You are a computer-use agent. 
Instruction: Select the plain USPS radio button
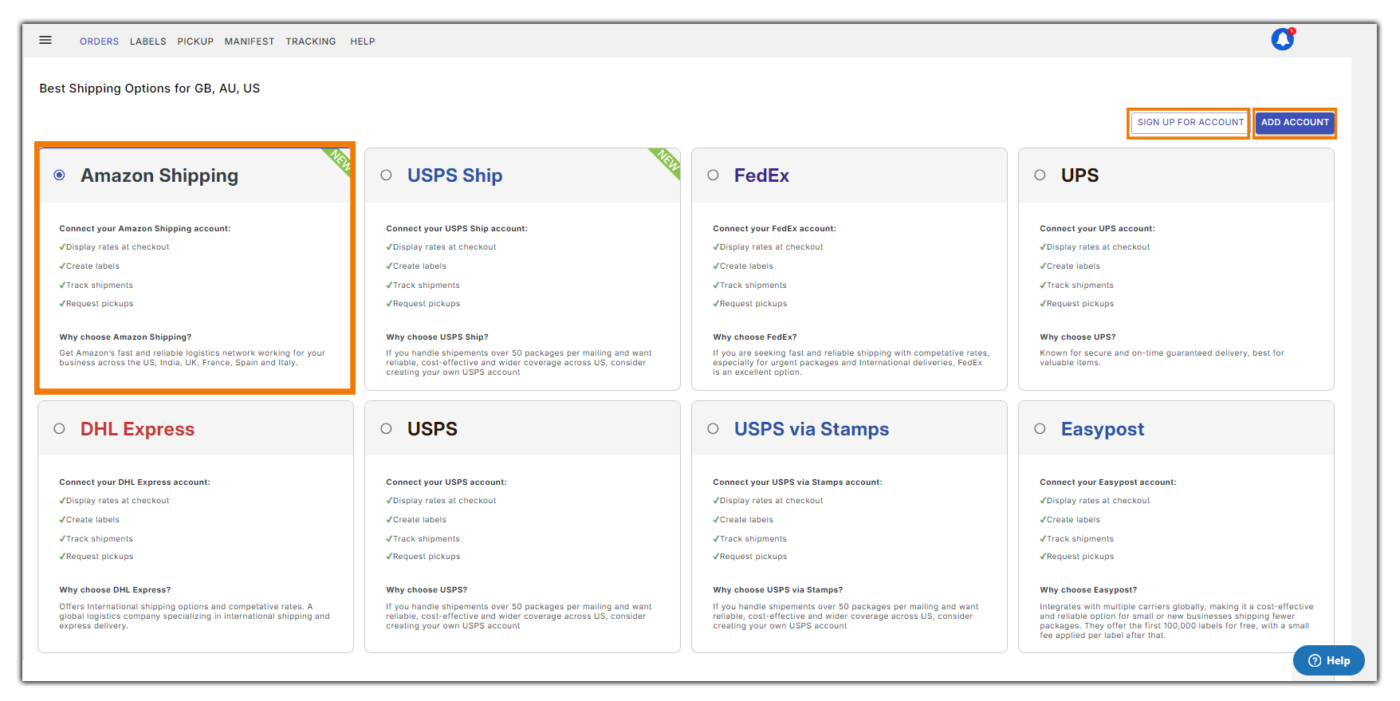point(386,428)
